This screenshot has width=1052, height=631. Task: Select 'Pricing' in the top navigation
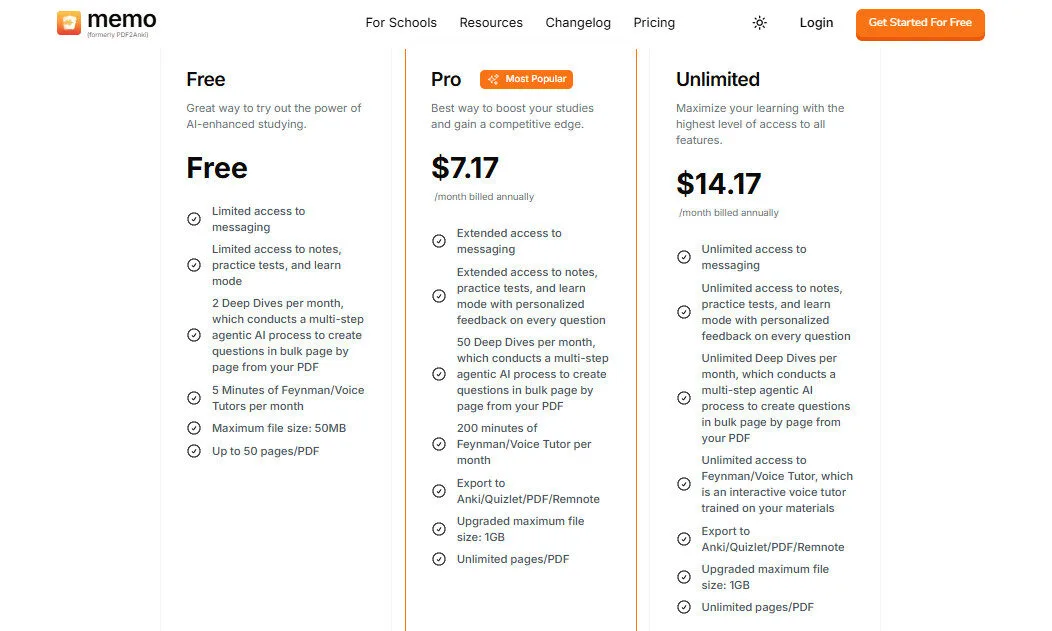(x=654, y=22)
